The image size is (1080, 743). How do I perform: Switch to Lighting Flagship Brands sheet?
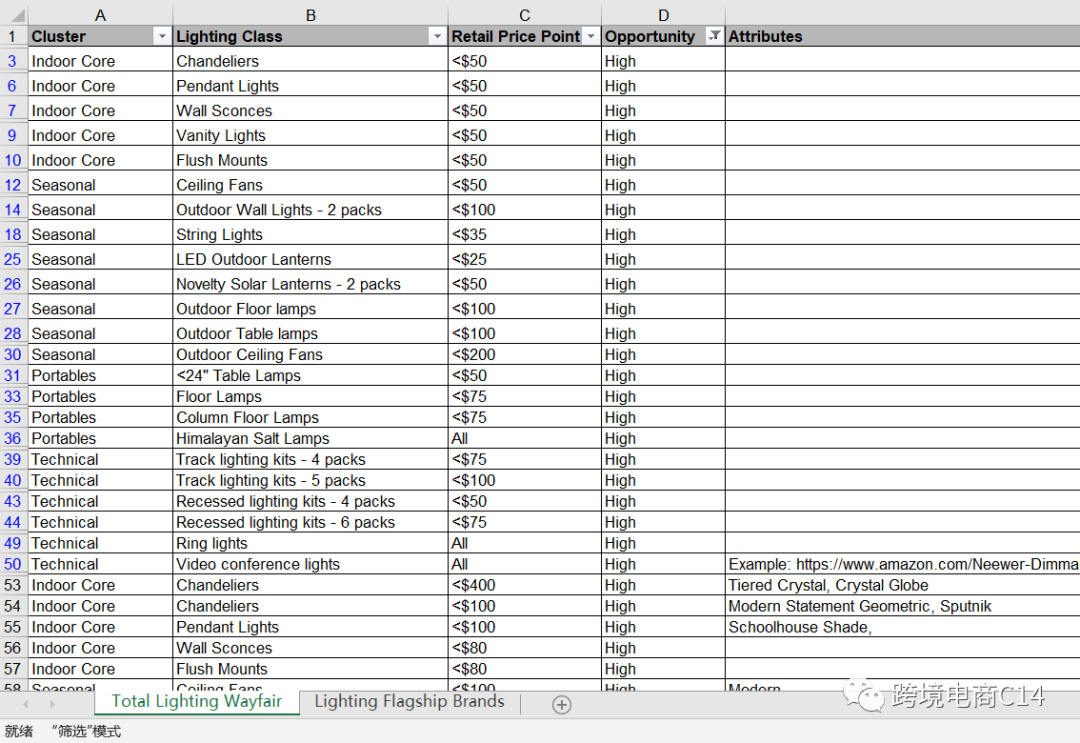click(409, 701)
